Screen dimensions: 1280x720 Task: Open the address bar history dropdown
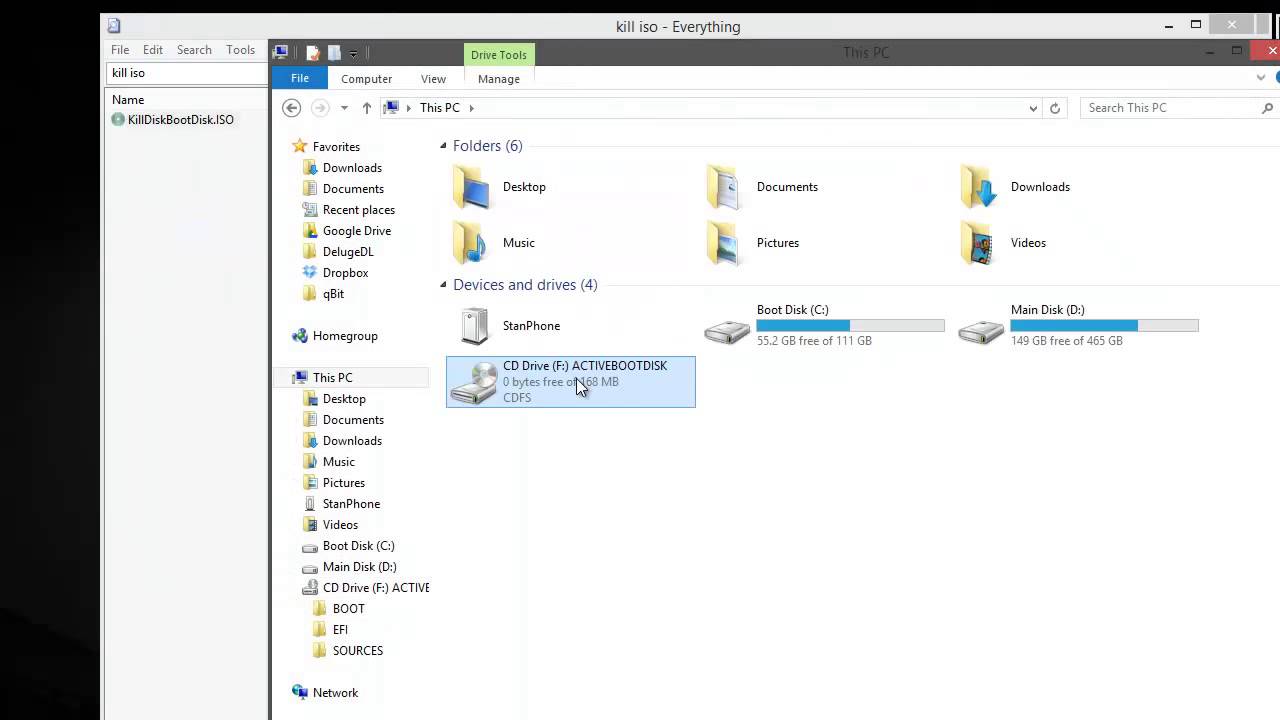(x=1033, y=108)
